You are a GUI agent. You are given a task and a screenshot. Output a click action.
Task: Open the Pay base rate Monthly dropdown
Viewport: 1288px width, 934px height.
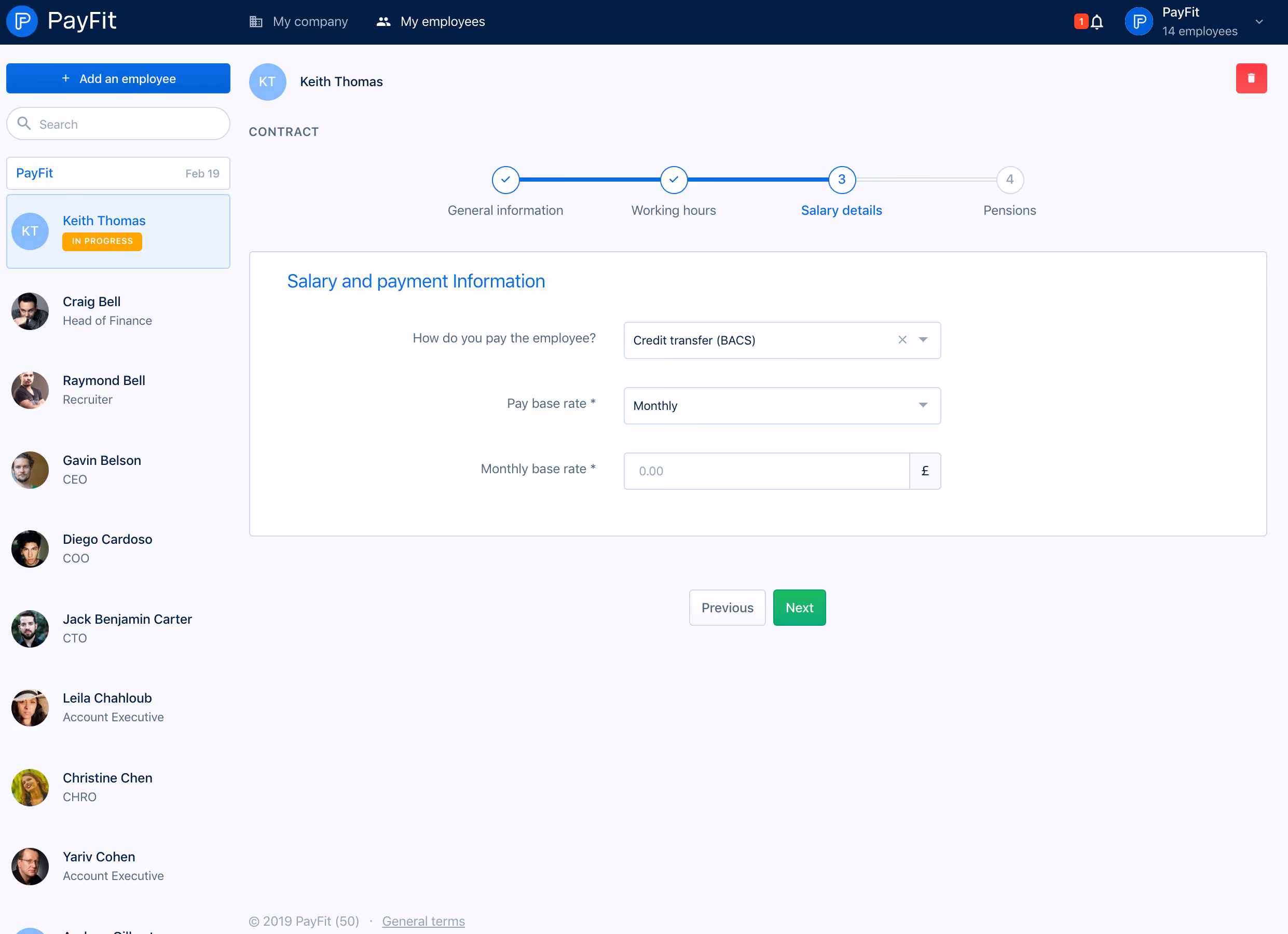click(782, 405)
